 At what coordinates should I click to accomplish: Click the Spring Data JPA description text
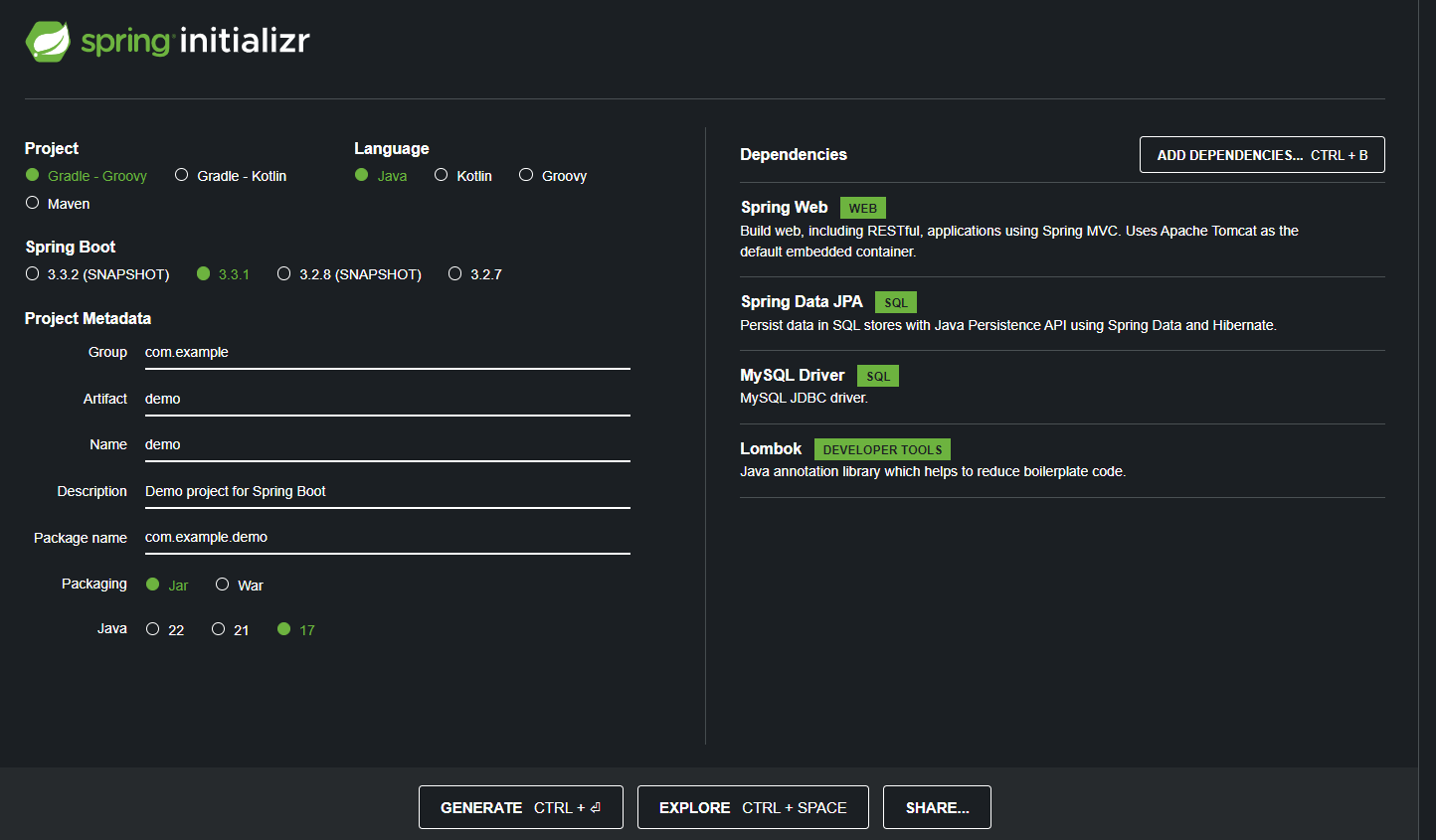point(1008,326)
